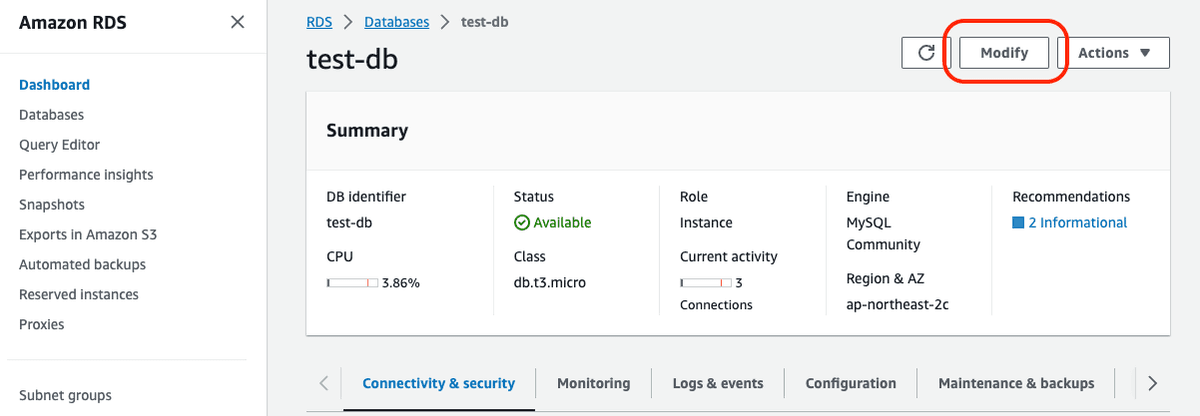Open Databases in the sidebar
The width and height of the screenshot is (1200, 416).
51,115
